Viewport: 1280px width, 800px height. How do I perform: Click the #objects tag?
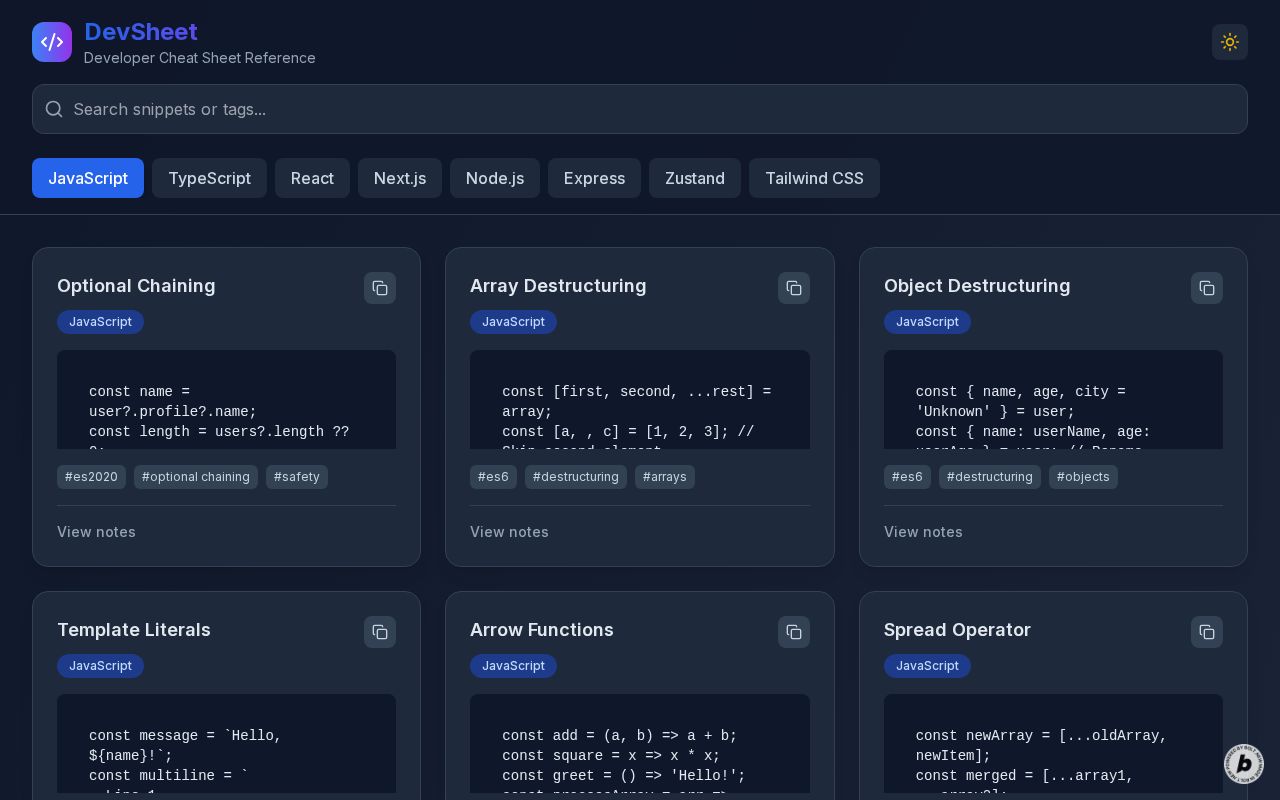1083,477
